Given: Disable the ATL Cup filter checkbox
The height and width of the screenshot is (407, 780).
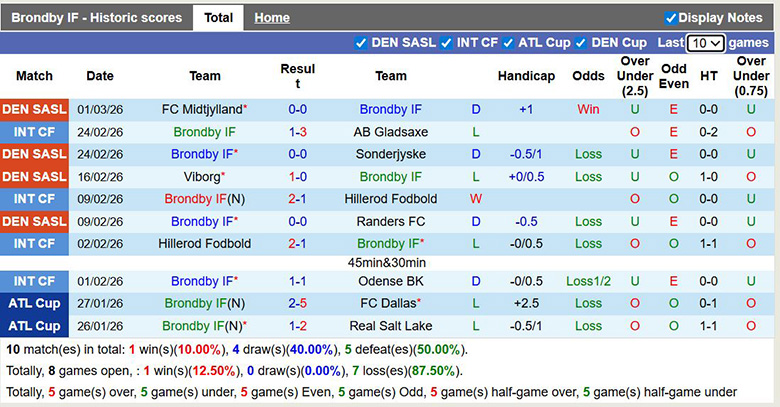Looking at the screenshot, I should pyautogui.click(x=508, y=43).
